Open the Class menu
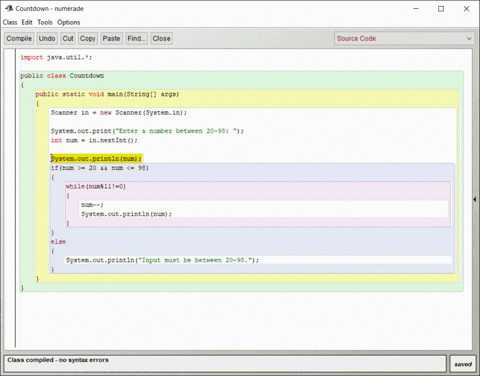Viewport: 480px width, 376px height. 10,22
